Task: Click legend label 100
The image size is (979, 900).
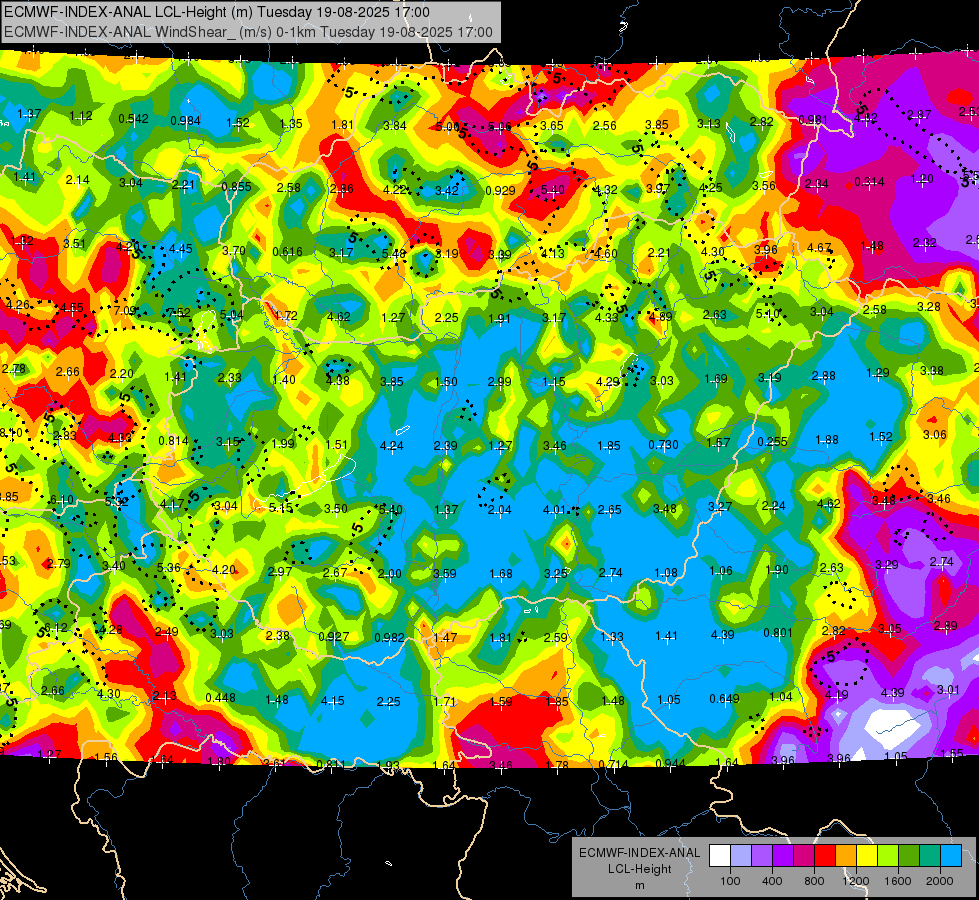Action: (x=730, y=881)
